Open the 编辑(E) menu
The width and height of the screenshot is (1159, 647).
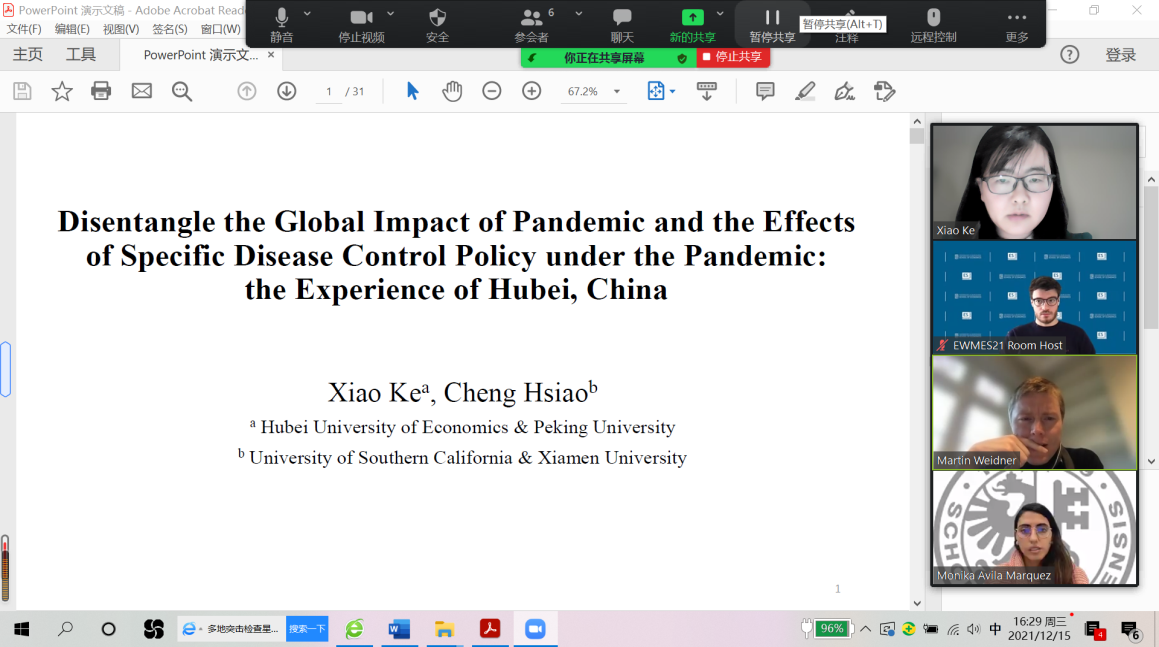click(72, 29)
